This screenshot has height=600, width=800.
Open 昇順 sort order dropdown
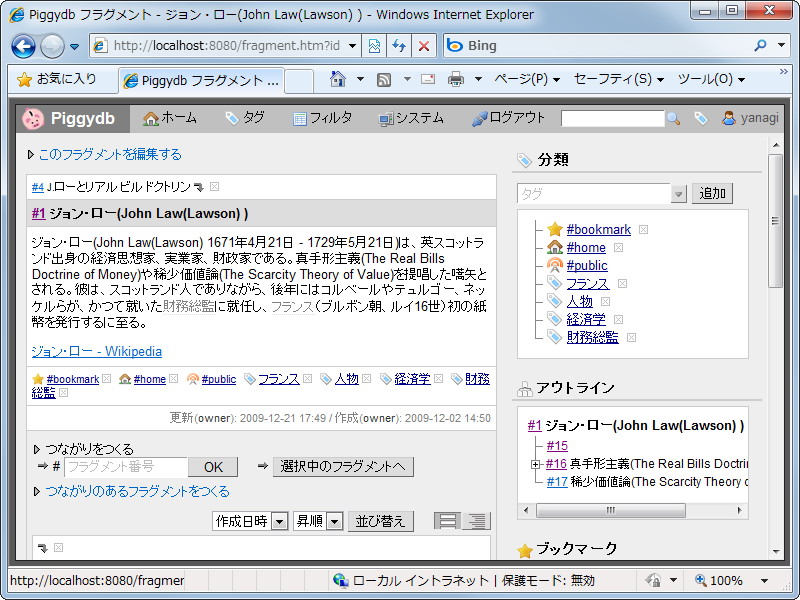(x=334, y=521)
